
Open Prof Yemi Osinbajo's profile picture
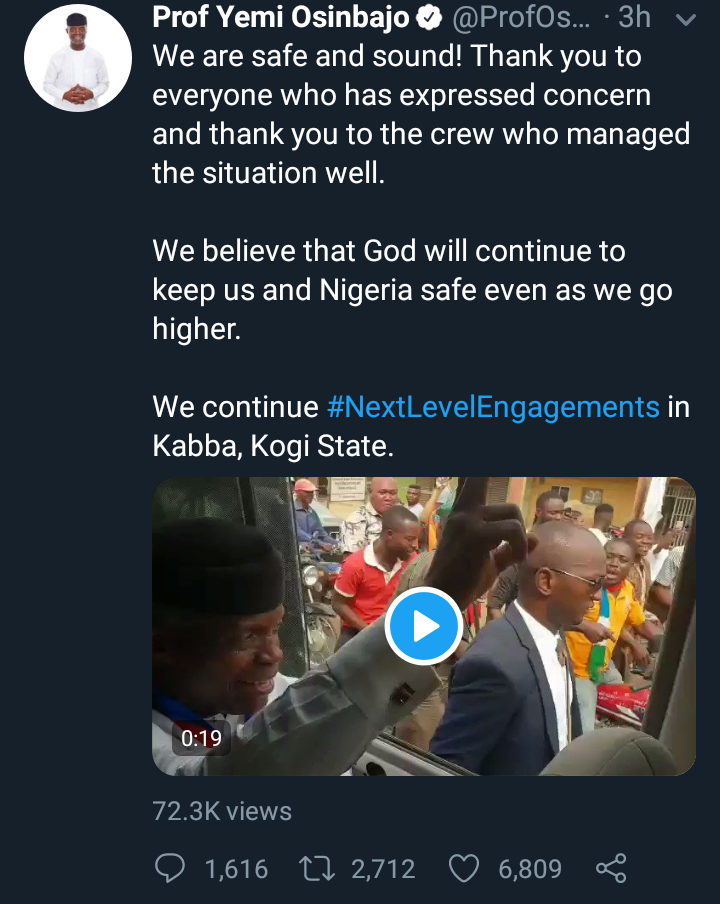[78, 65]
